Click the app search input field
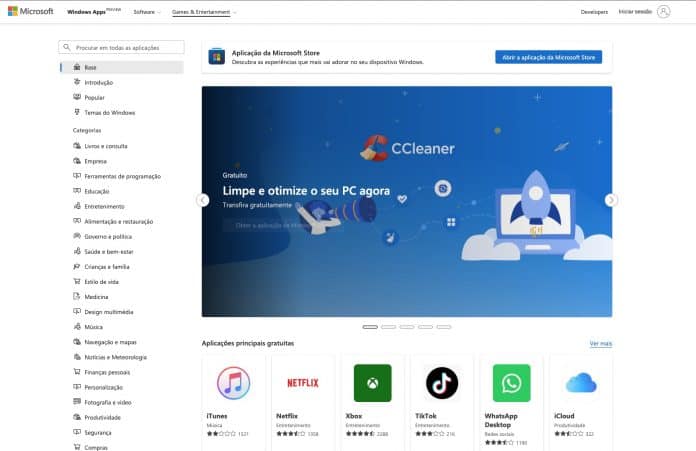 click(124, 47)
